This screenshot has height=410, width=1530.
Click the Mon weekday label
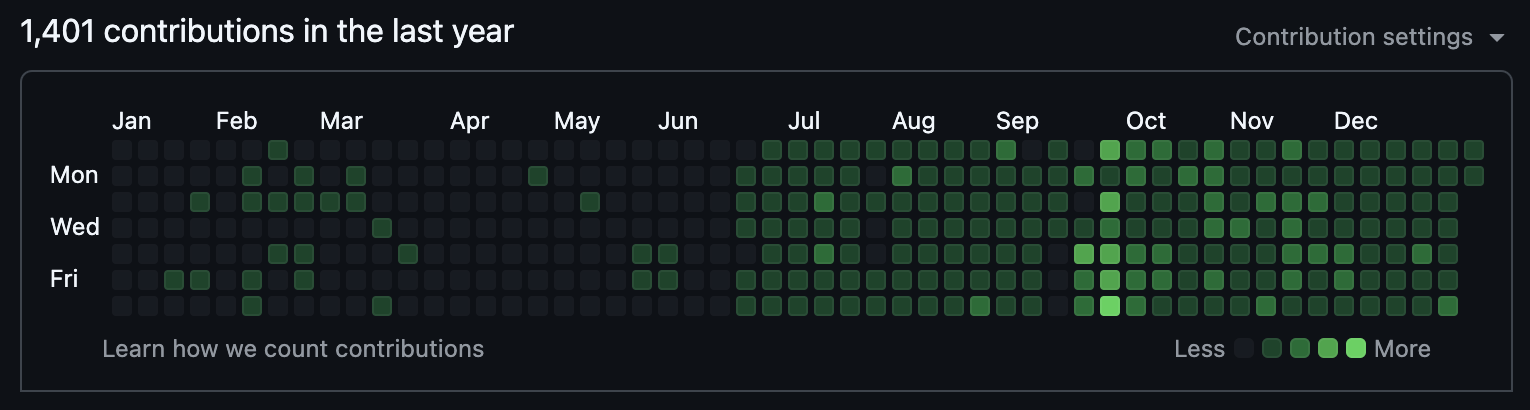[74, 175]
